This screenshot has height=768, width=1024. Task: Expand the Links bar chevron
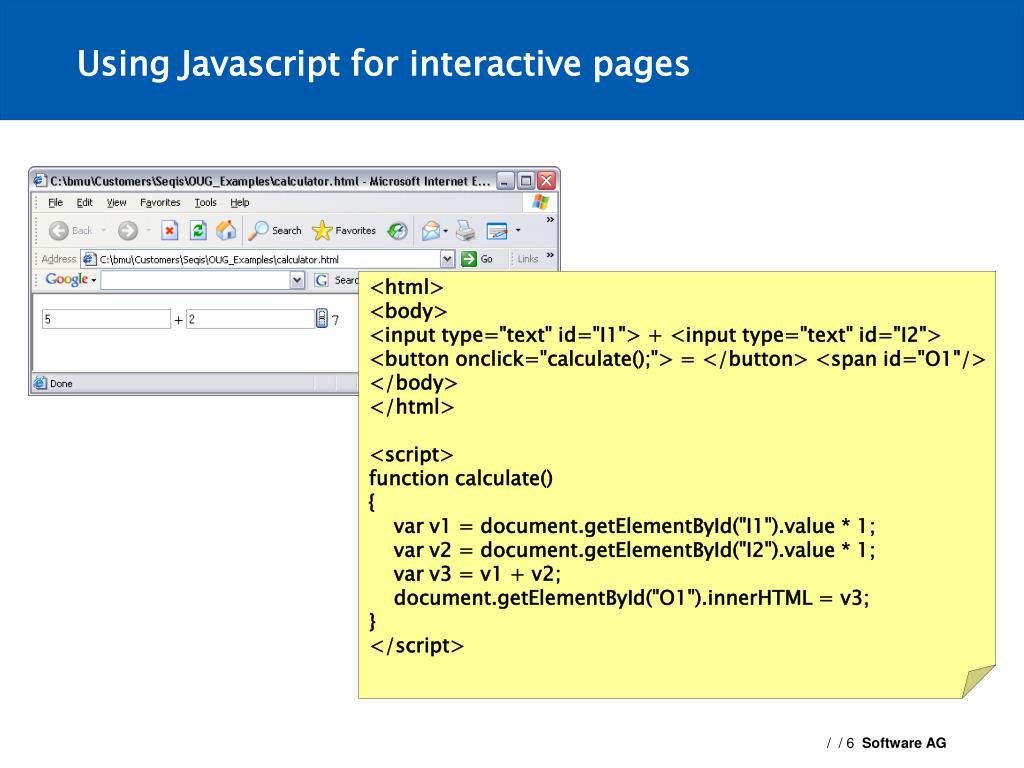[x=550, y=255]
